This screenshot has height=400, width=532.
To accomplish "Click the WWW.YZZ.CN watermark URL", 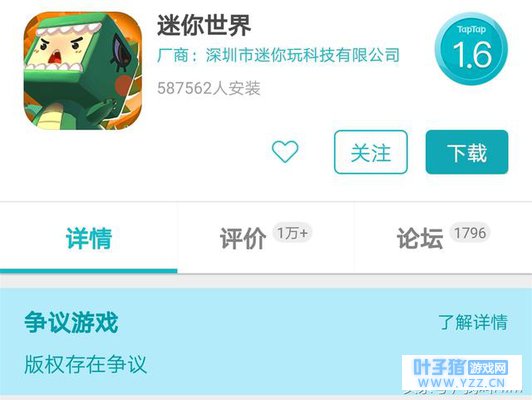I will pos(462,383).
